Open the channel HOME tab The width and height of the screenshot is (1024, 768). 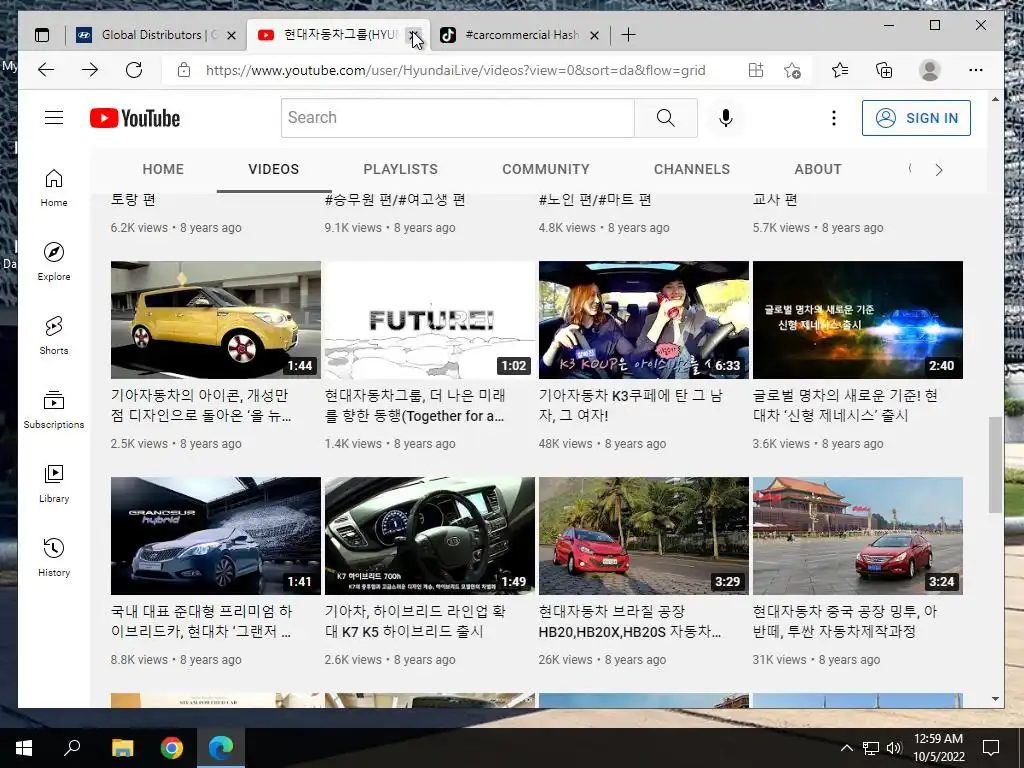pos(163,169)
